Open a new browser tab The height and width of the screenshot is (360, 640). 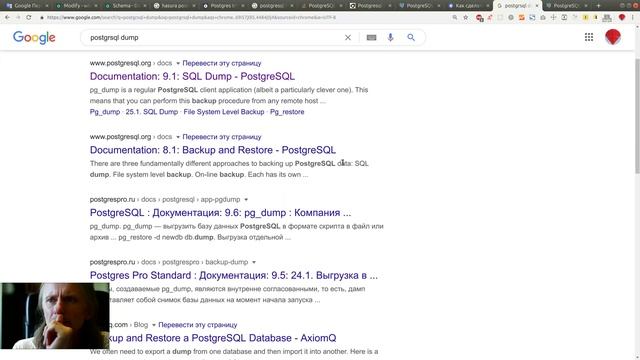598,6
